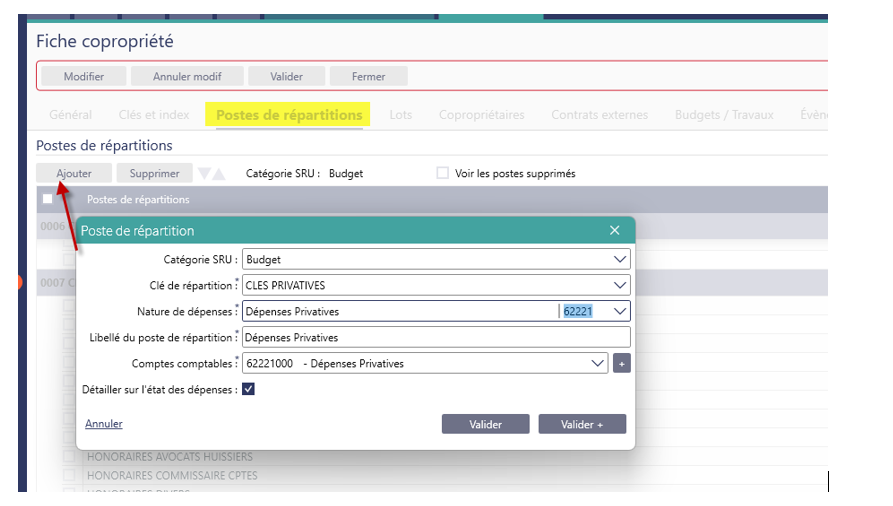This screenshot has height=506, width=893.
Task: Close the Poste de répartition dialog
Action: [x=615, y=231]
